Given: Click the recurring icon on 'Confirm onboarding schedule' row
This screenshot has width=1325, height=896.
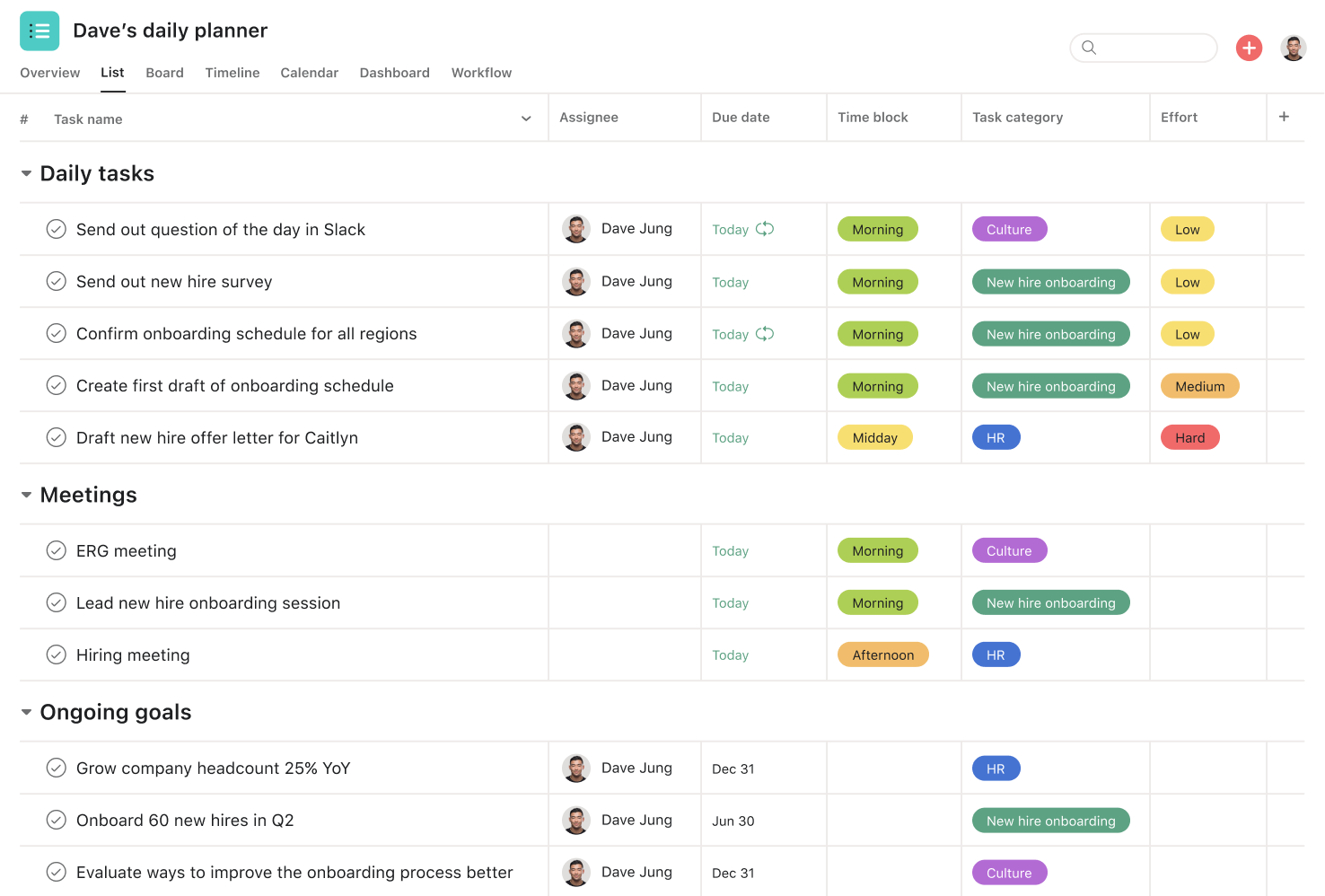Looking at the screenshot, I should coord(766,333).
